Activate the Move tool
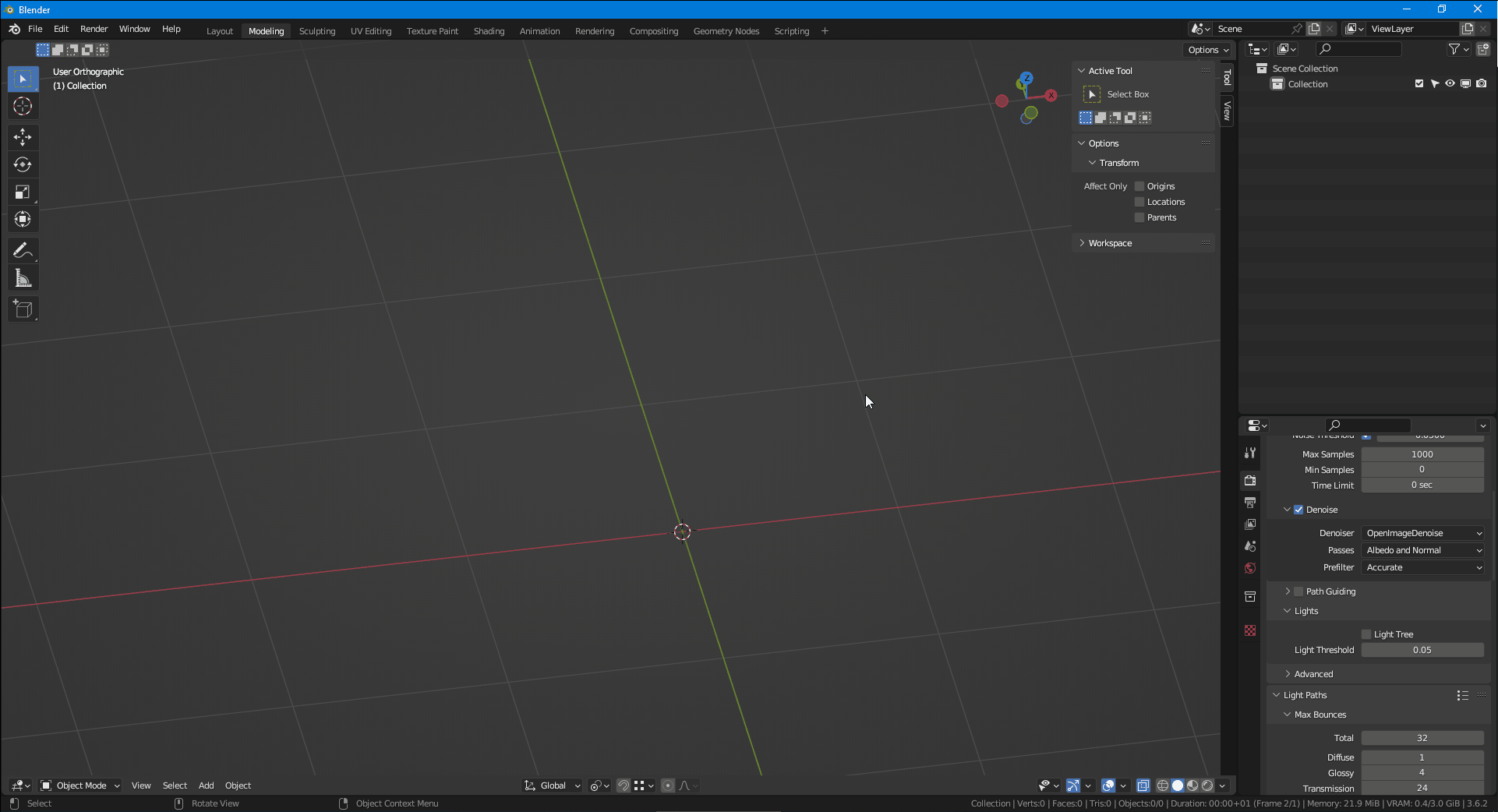The height and width of the screenshot is (812, 1498). click(x=23, y=137)
